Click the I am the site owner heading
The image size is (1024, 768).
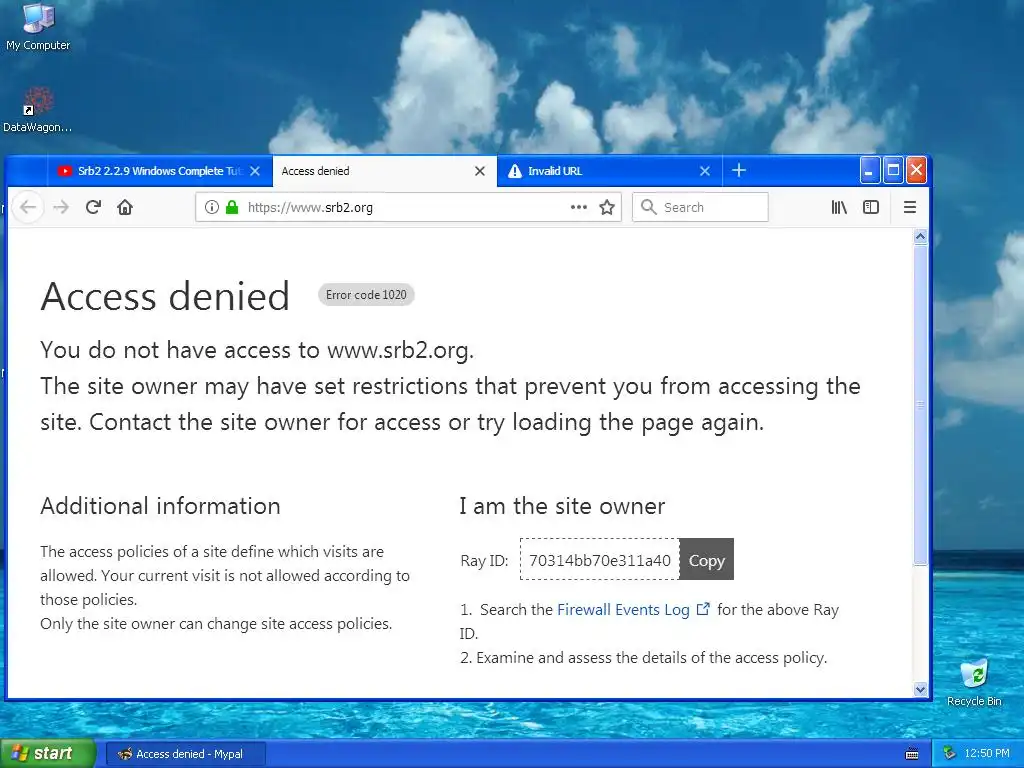coord(562,505)
